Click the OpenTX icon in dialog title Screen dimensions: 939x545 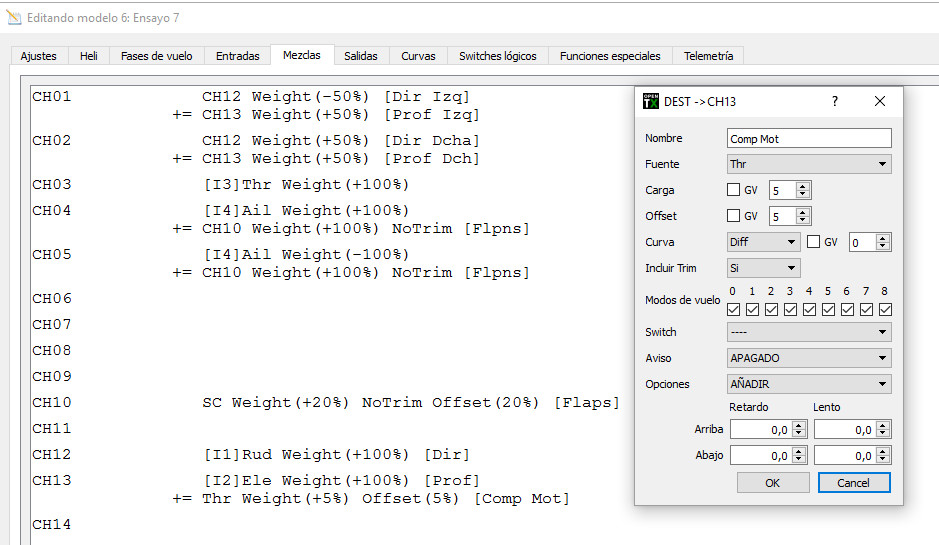coord(651,101)
